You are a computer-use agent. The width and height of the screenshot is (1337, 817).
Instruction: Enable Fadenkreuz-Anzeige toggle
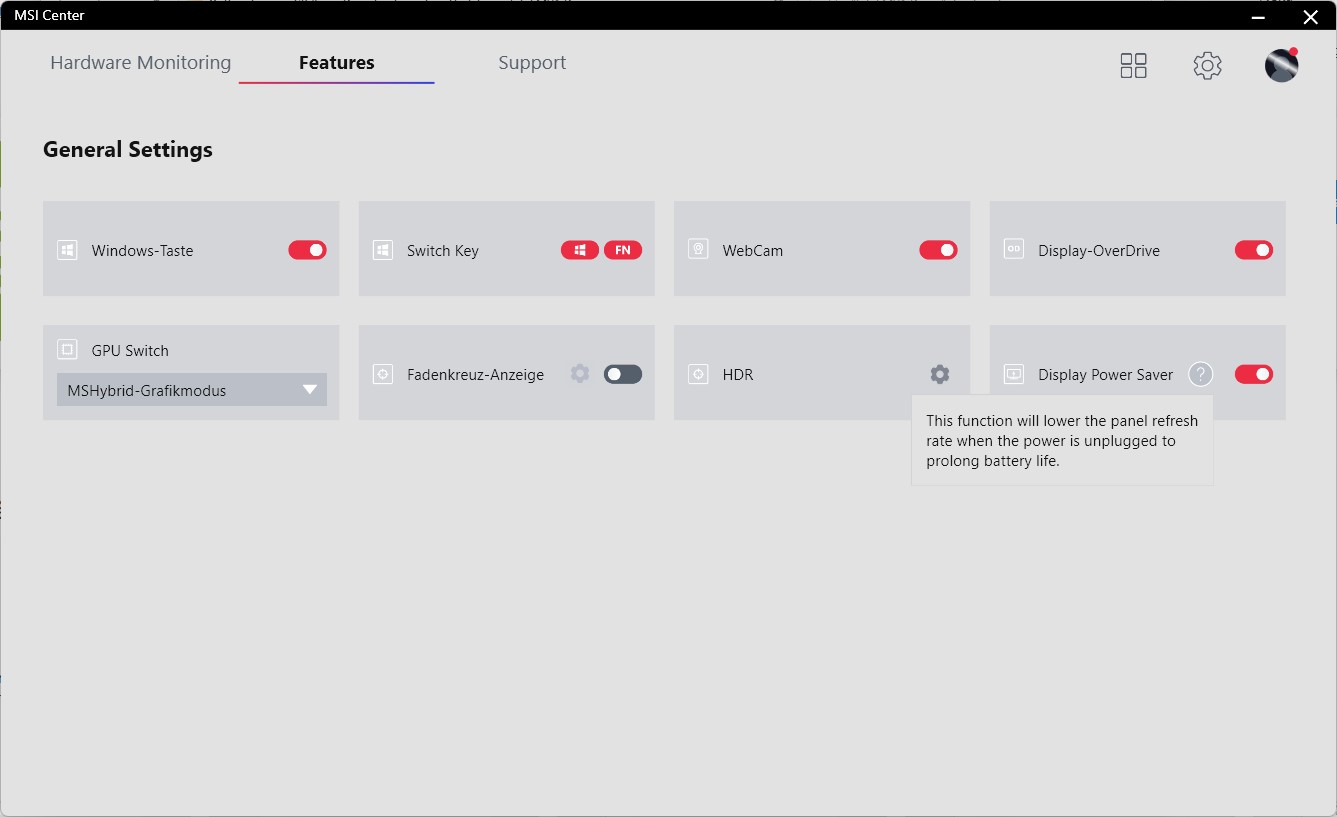pos(623,374)
